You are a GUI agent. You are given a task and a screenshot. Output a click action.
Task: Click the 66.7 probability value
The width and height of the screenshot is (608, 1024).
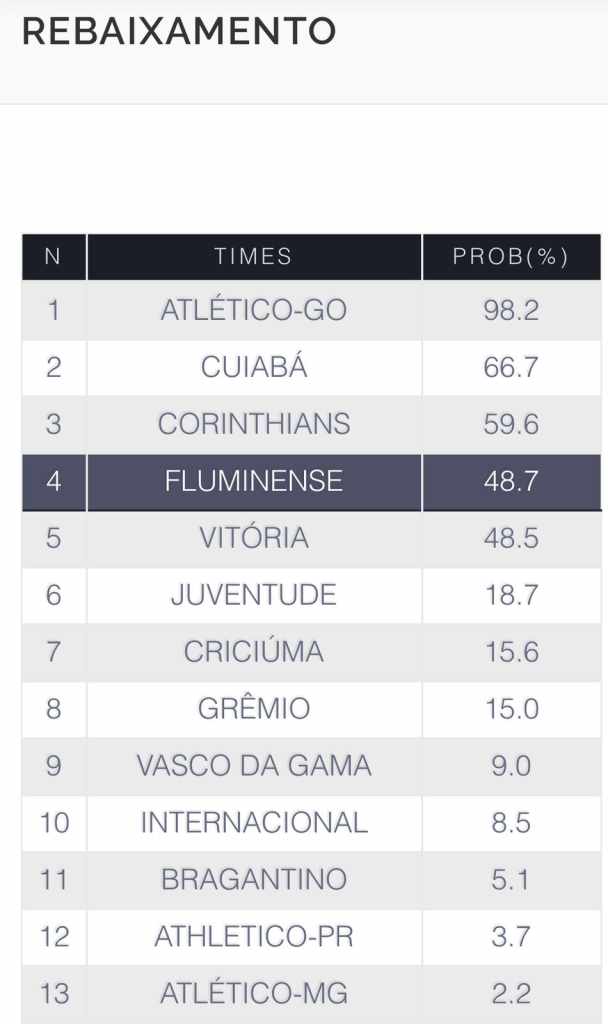point(511,367)
